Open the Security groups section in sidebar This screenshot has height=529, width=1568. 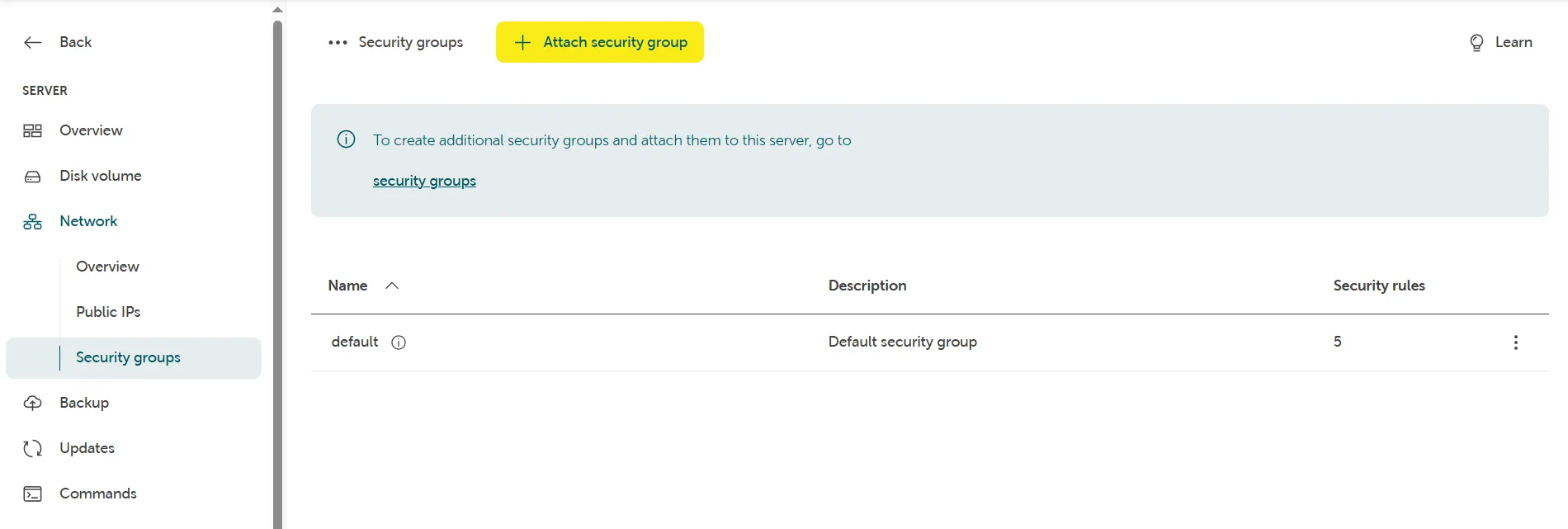[x=128, y=357]
